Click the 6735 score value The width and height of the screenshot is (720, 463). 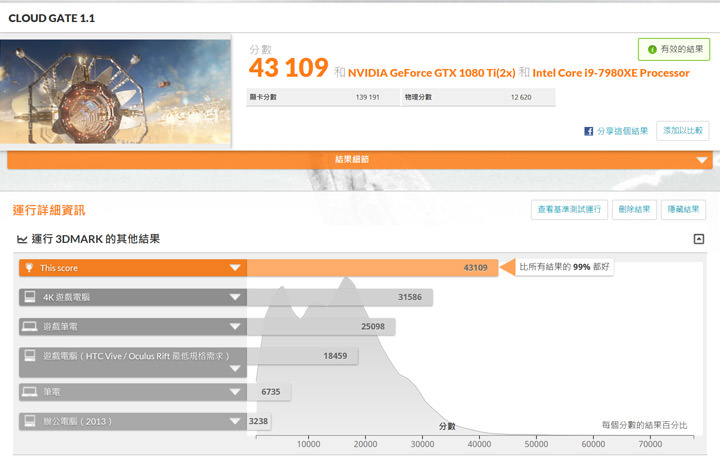270,392
